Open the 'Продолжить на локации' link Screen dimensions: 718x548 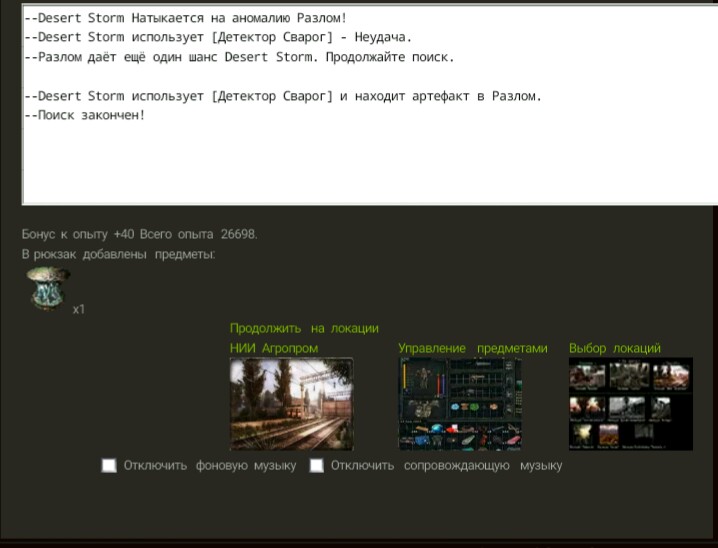304,328
